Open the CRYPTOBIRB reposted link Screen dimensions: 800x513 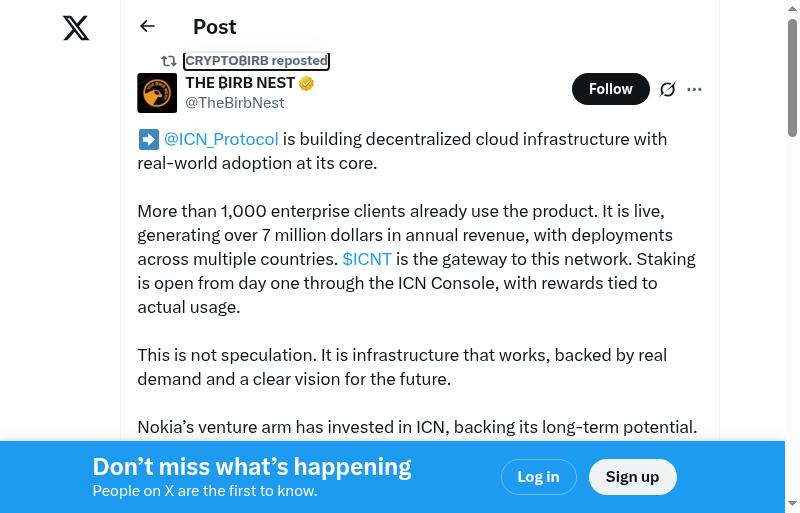(x=256, y=61)
